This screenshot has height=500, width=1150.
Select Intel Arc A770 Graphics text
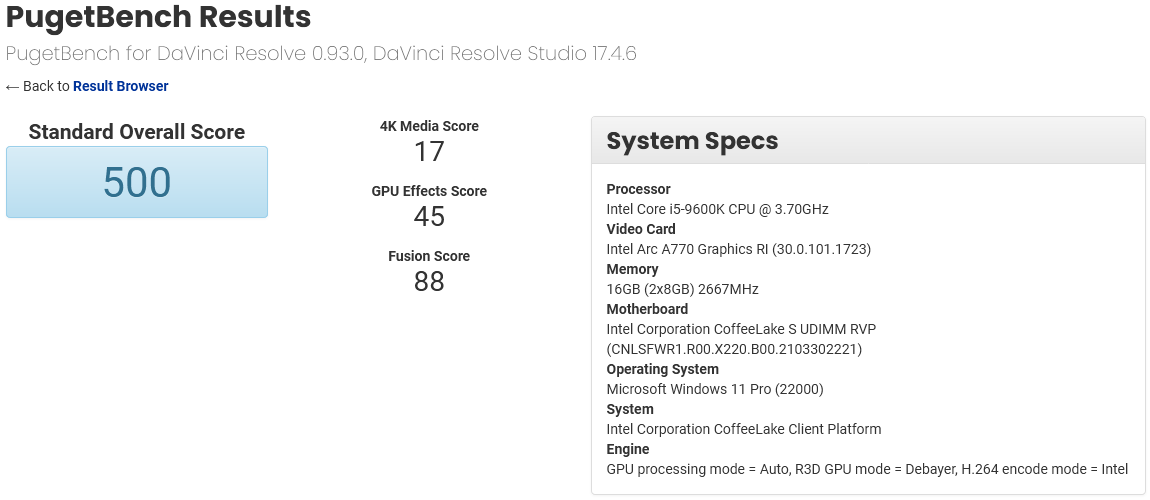739,249
